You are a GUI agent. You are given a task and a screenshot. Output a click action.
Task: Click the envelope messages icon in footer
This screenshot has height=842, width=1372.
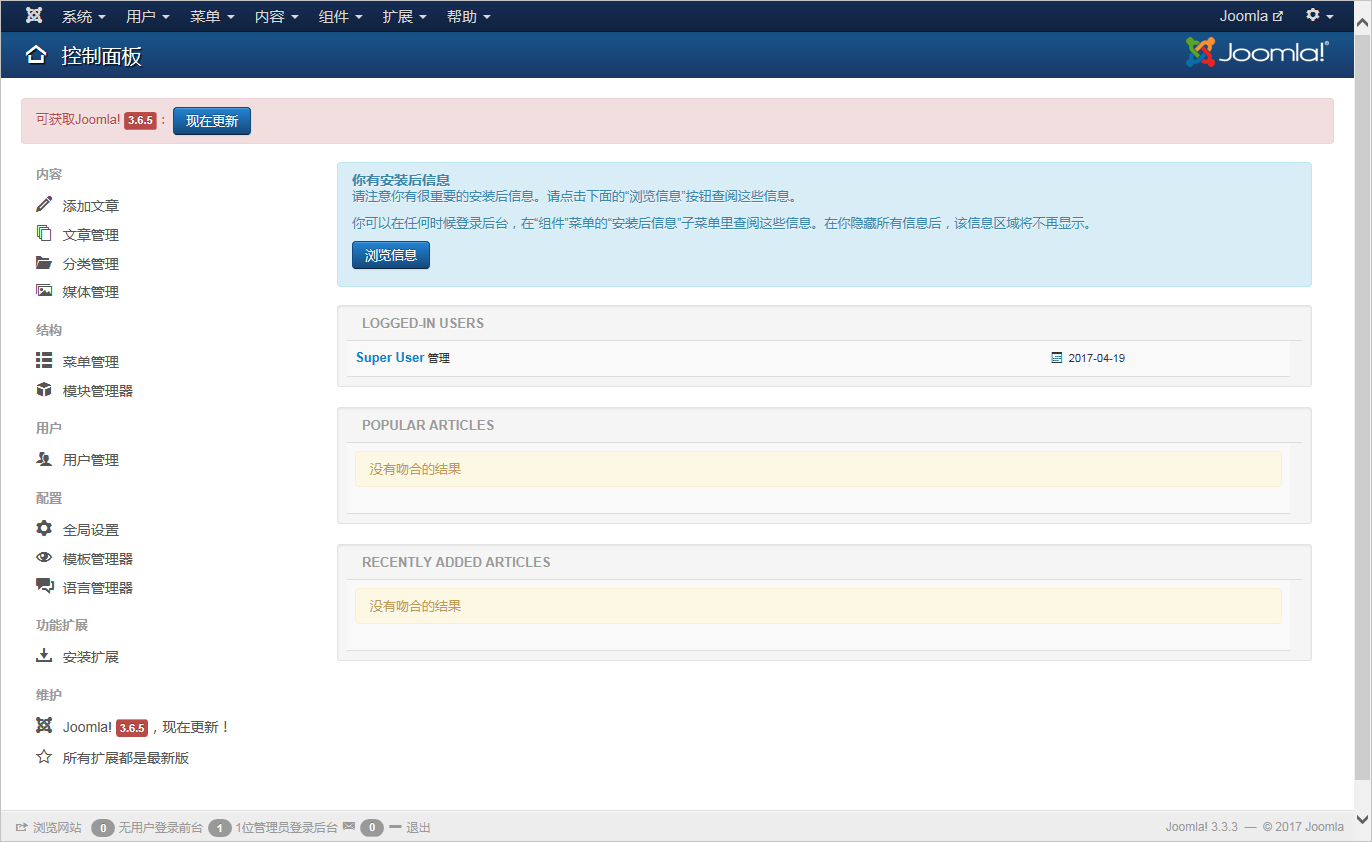349,826
